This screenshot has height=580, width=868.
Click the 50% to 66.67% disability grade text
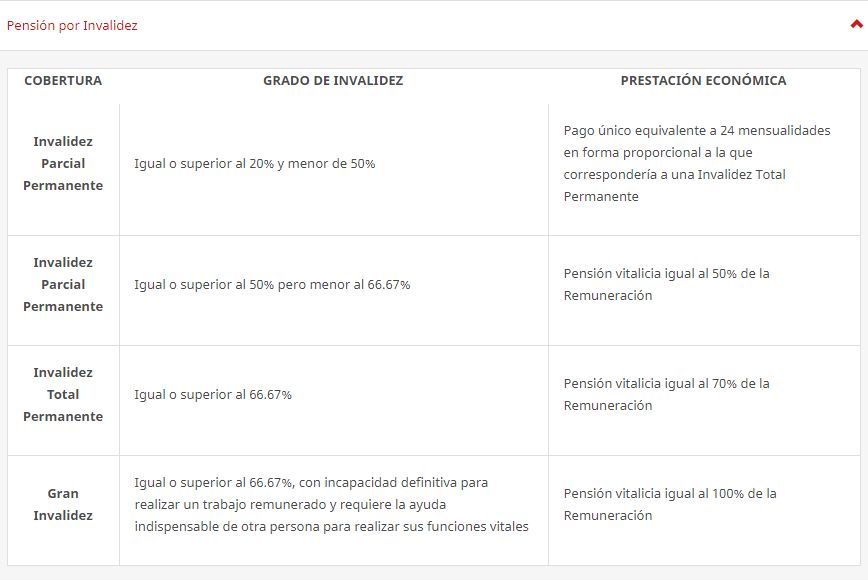[272, 285]
